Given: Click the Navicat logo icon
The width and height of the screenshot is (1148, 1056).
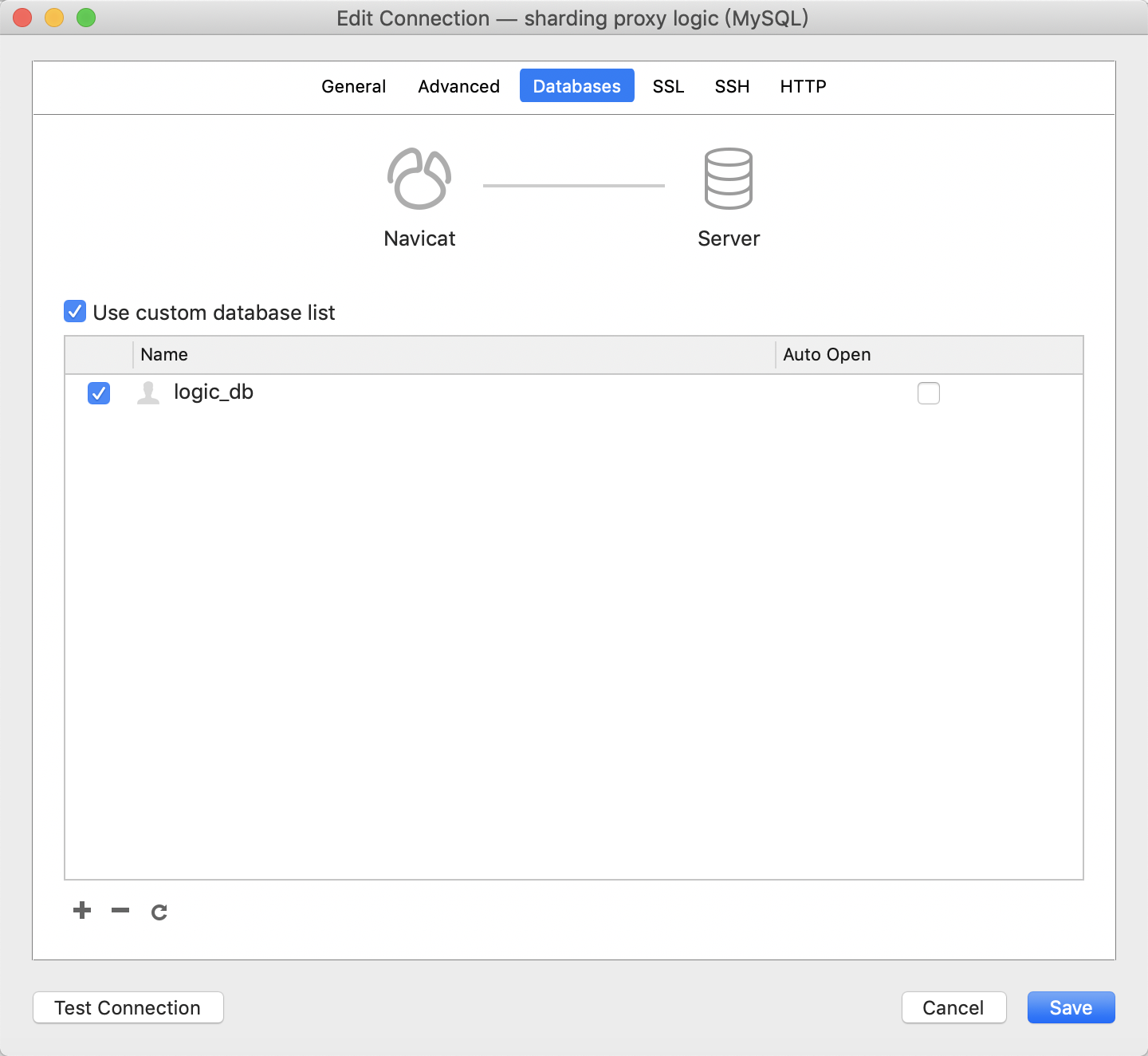Looking at the screenshot, I should click(419, 178).
